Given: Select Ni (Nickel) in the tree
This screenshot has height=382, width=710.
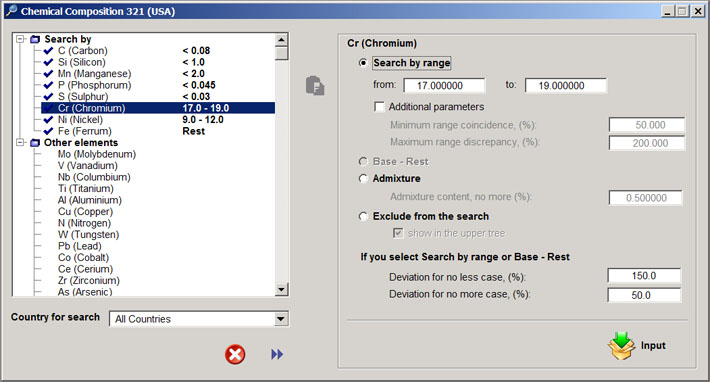Looking at the screenshot, I should (x=80, y=120).
